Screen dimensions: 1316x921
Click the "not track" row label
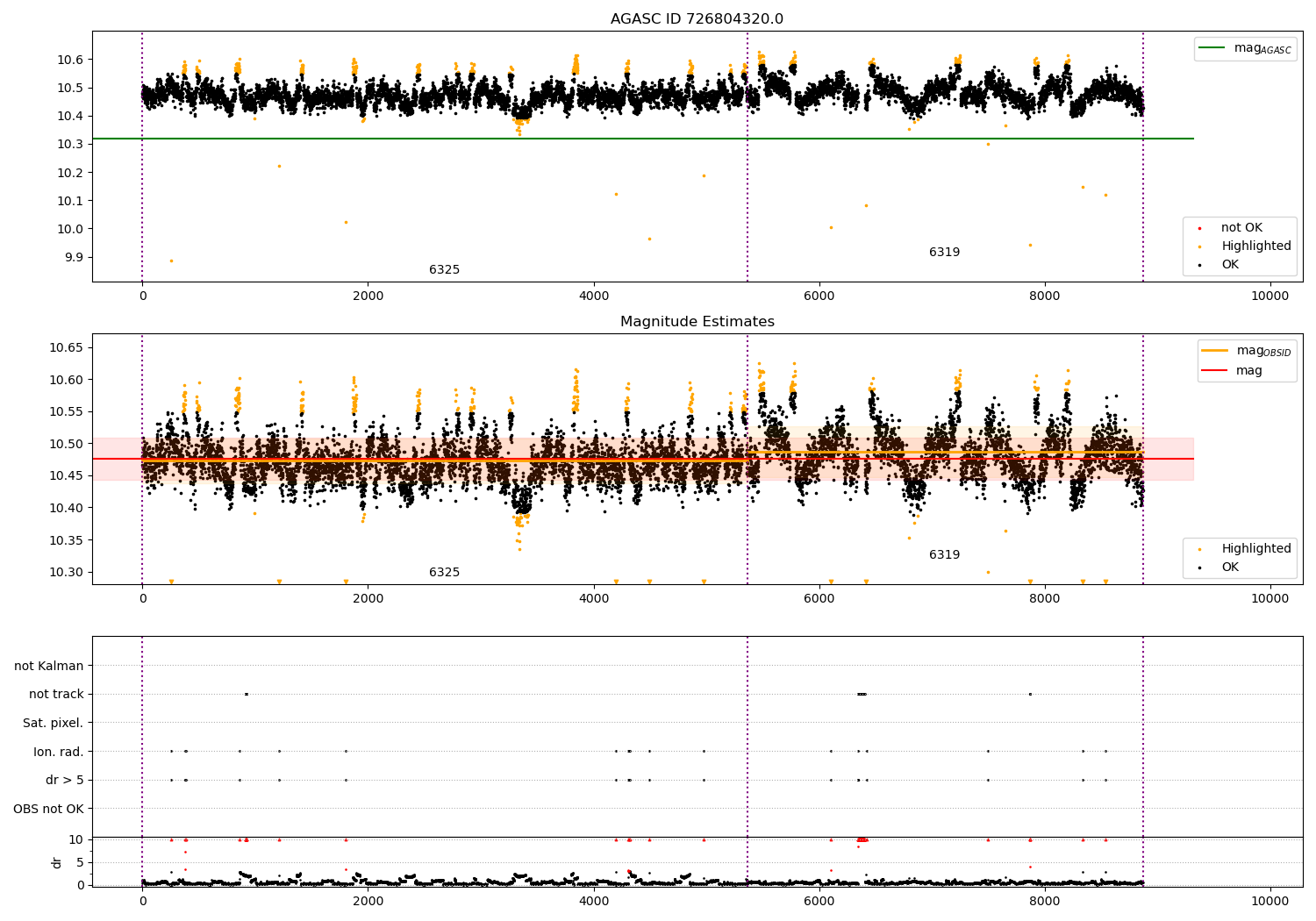(x=56, y=695)
